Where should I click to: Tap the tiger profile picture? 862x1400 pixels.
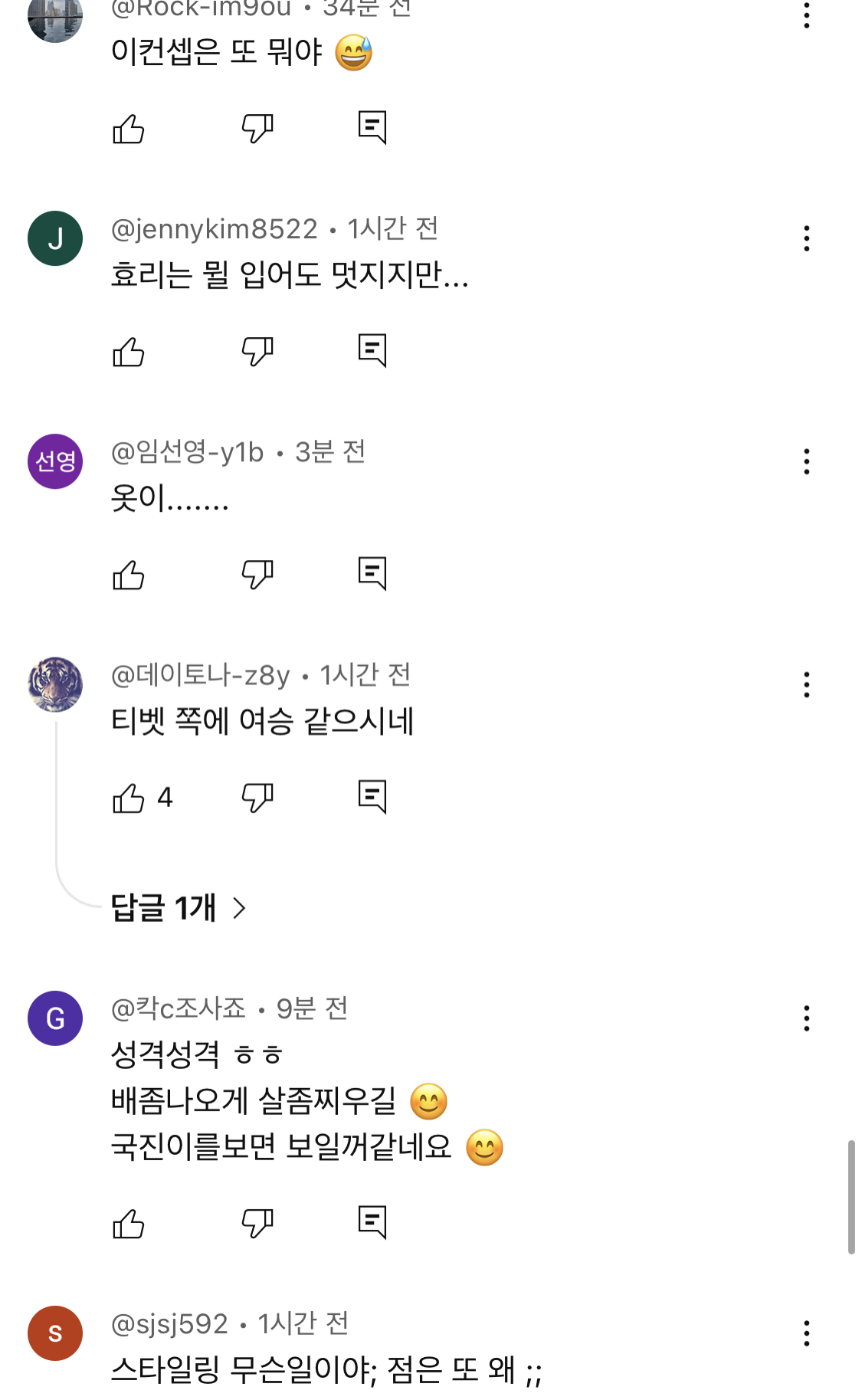pyautogui.click(x=55, y=684)
